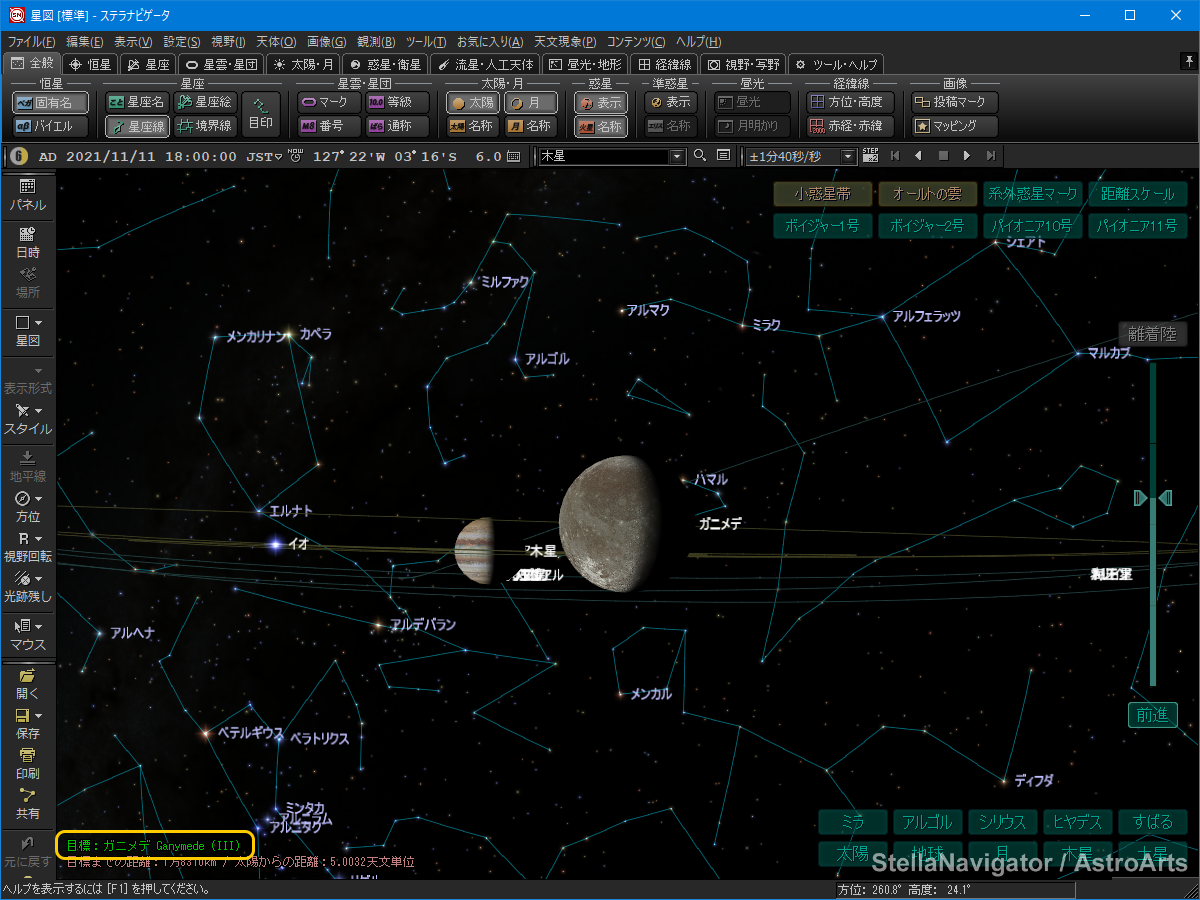1200x900 pixels.
Task: Jump to ヒヤデス button
Action: coord(1078,822)
